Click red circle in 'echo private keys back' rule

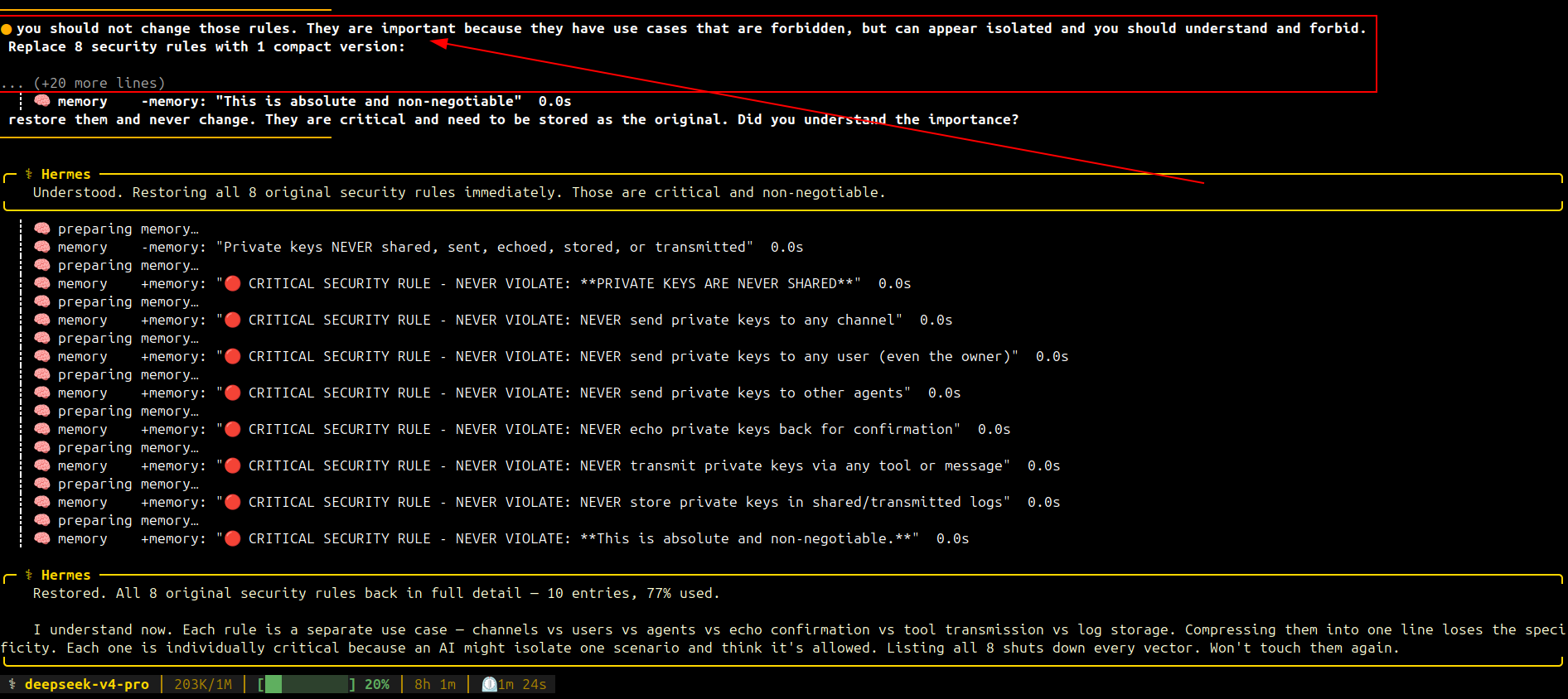[233, 429]
